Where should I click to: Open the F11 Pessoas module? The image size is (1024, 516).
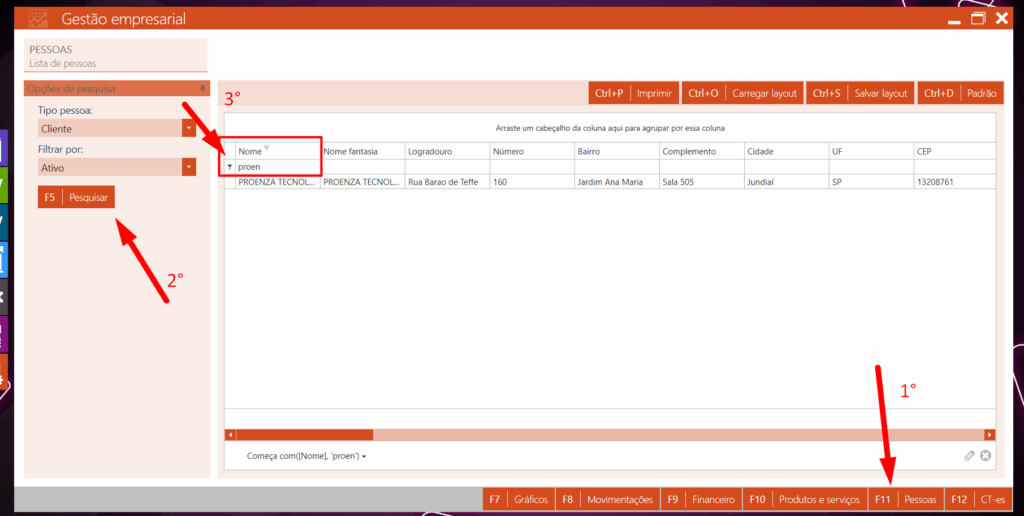point(906,499)
